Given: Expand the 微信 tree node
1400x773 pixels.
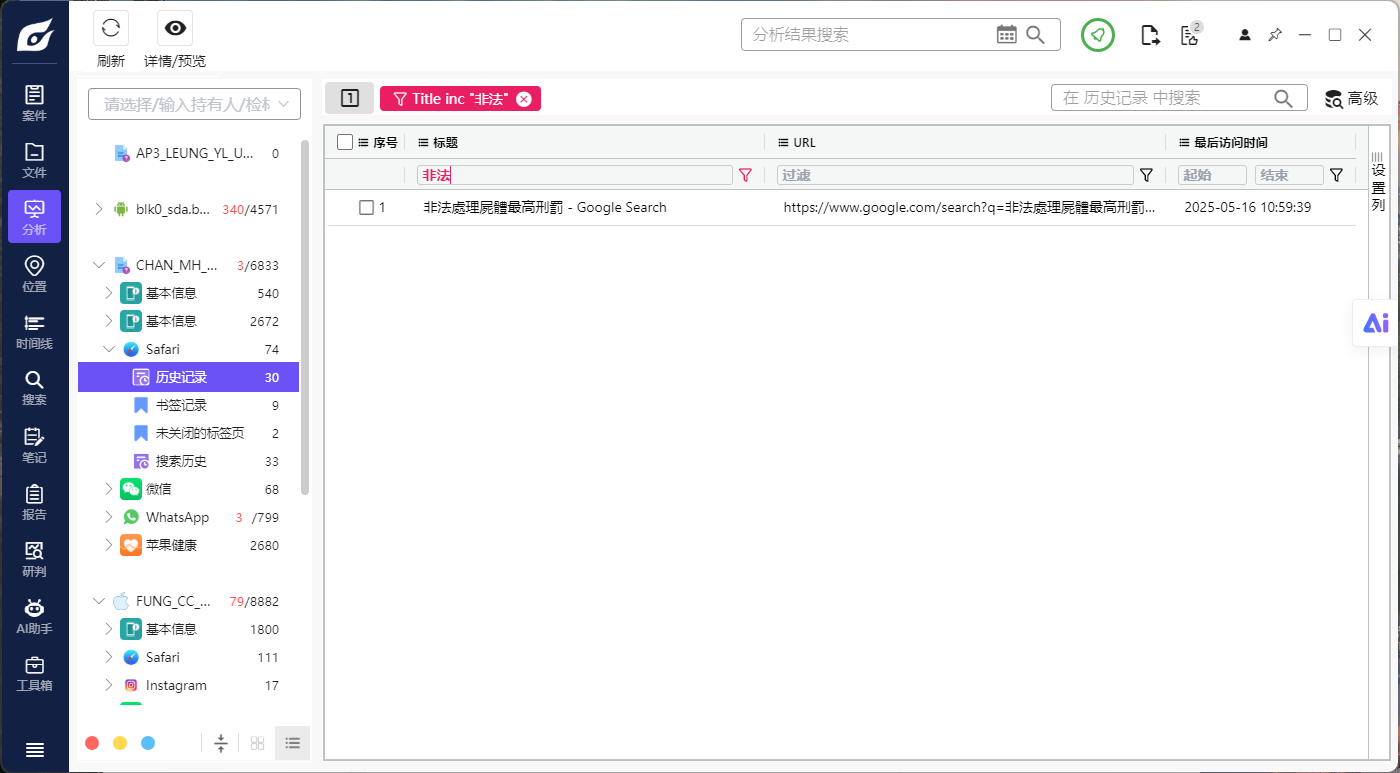Looking at the screenshot, I should tap(109, 489).
